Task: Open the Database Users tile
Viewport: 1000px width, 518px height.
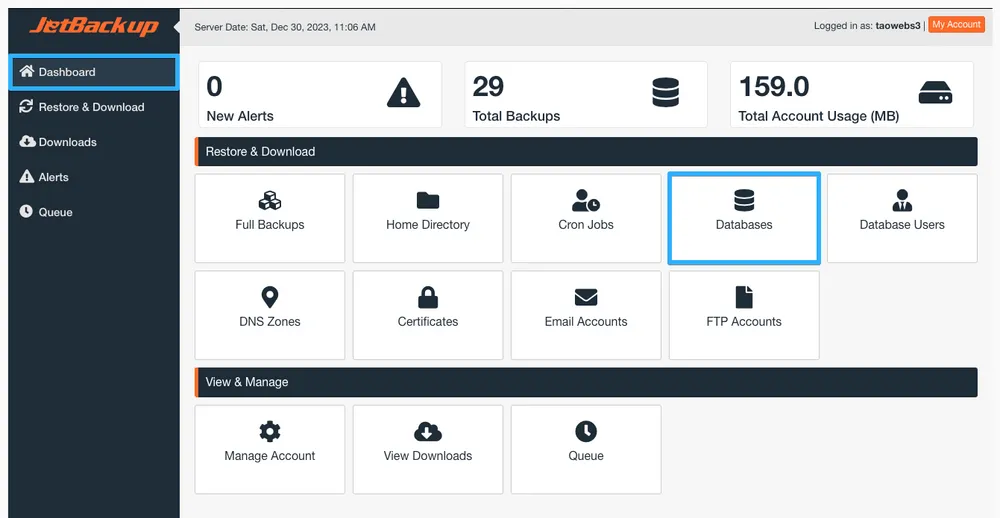Action: coord(902,218)
